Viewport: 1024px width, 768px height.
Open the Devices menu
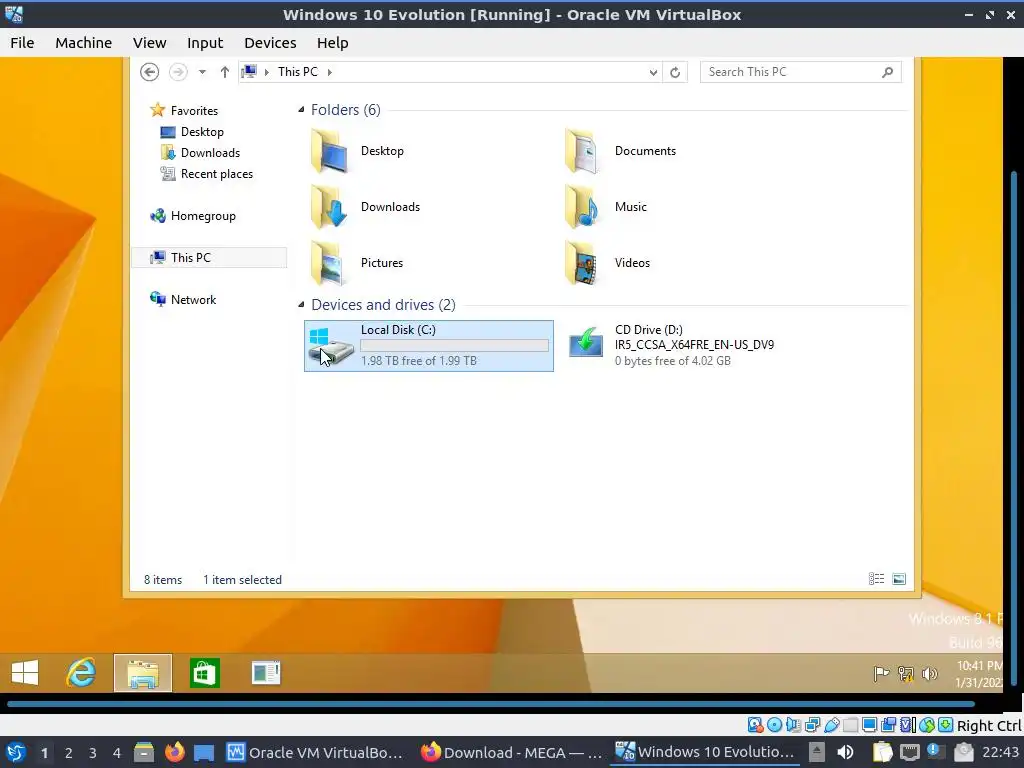pyautogui.click(x=270, y=43)
